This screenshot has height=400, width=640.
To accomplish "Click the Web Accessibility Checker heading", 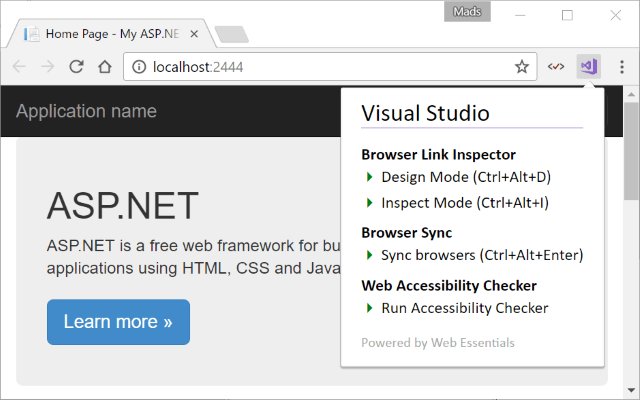I will pyautogui.click(x=449, y=286).
